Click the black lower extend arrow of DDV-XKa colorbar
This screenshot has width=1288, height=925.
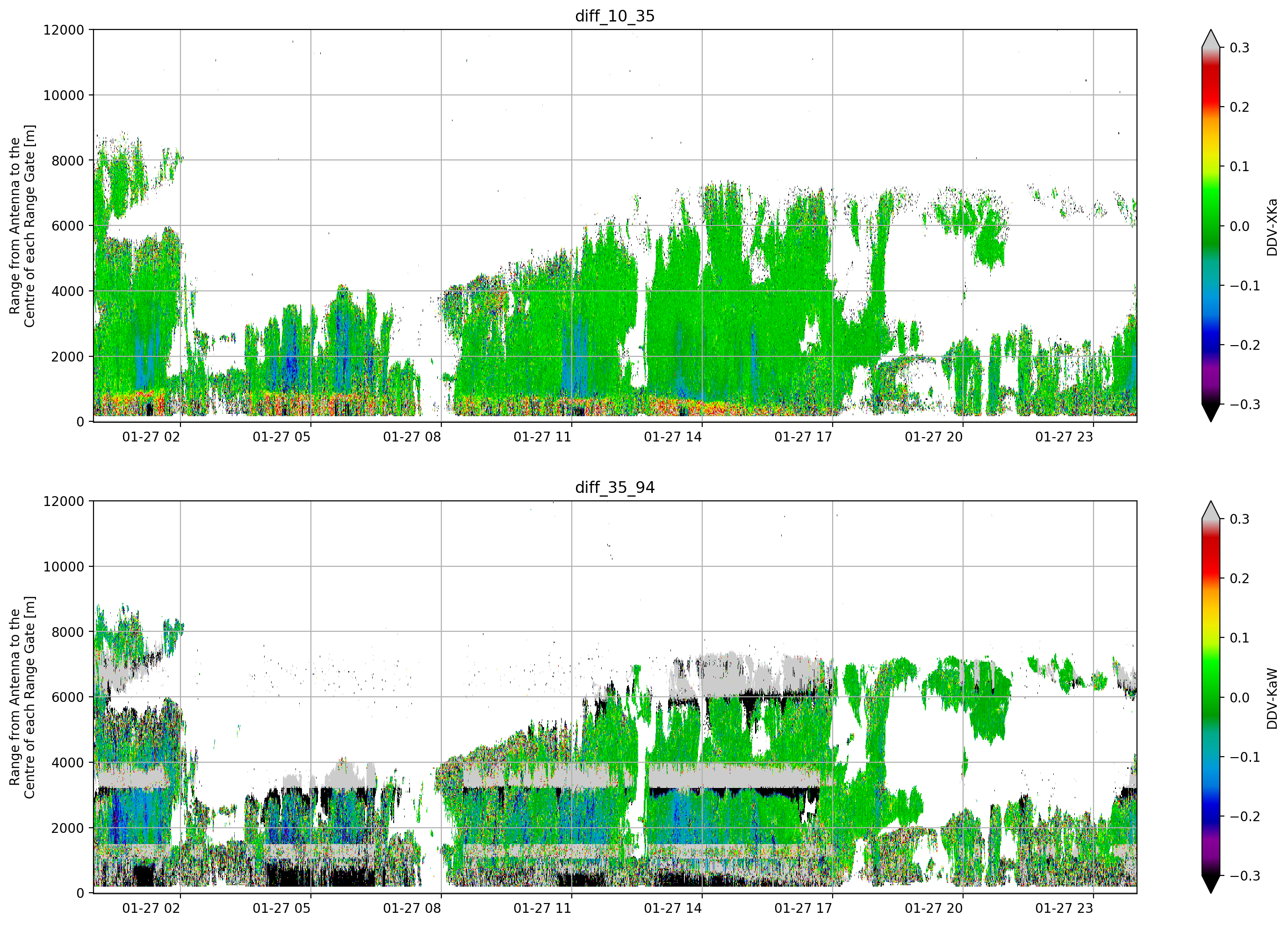click(x=1211, y=412)
